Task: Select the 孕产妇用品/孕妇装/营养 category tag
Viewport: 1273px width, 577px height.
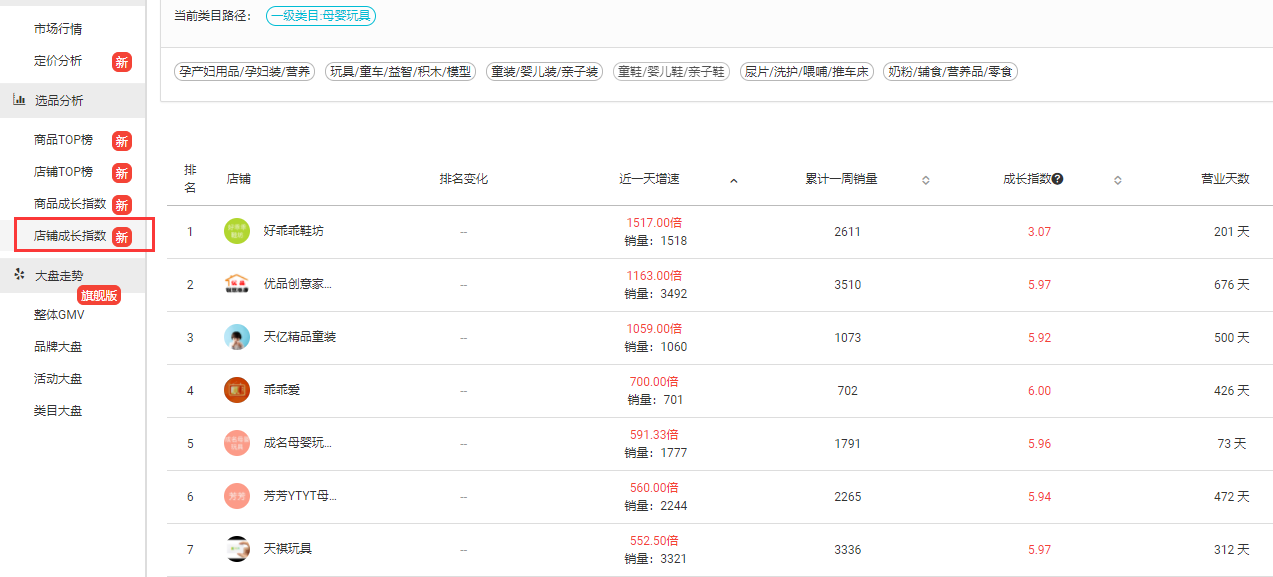Action: 245,72
